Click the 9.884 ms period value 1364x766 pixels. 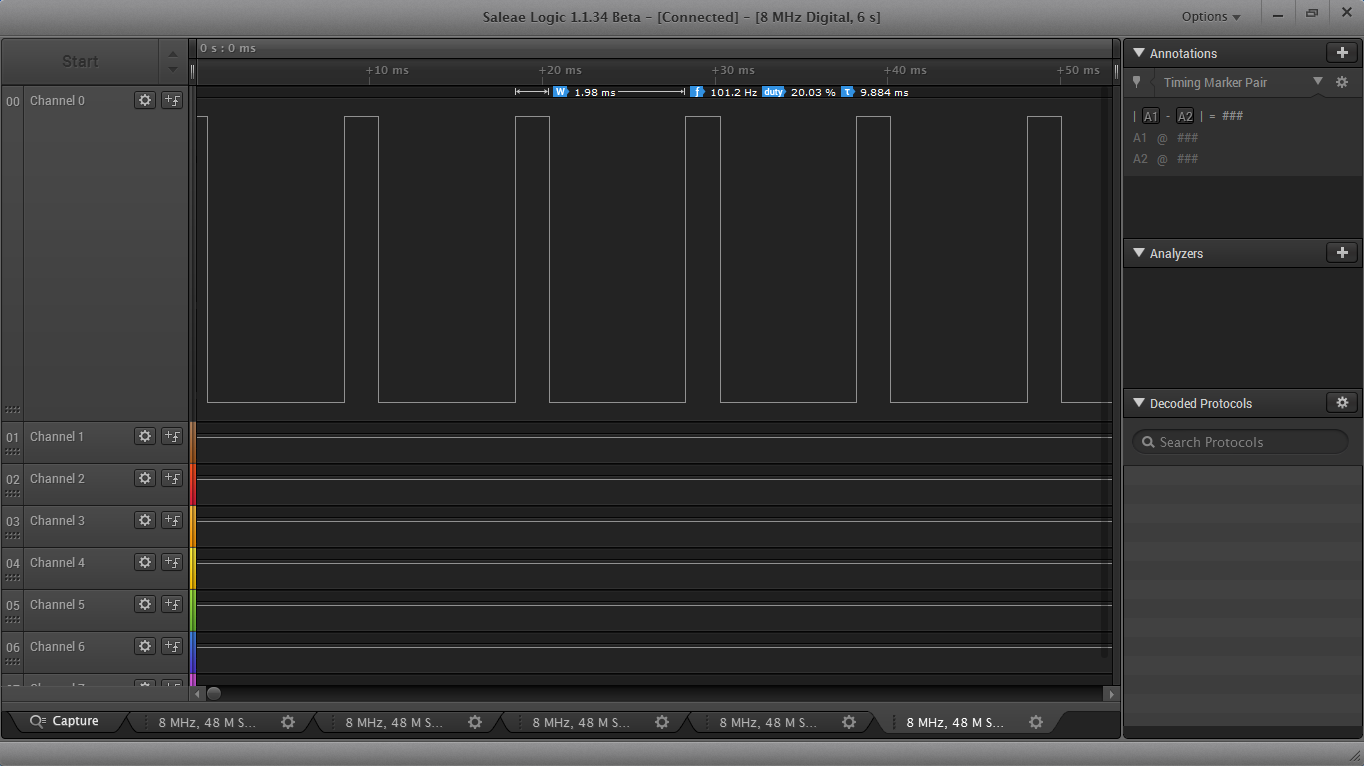pos(884,92)
